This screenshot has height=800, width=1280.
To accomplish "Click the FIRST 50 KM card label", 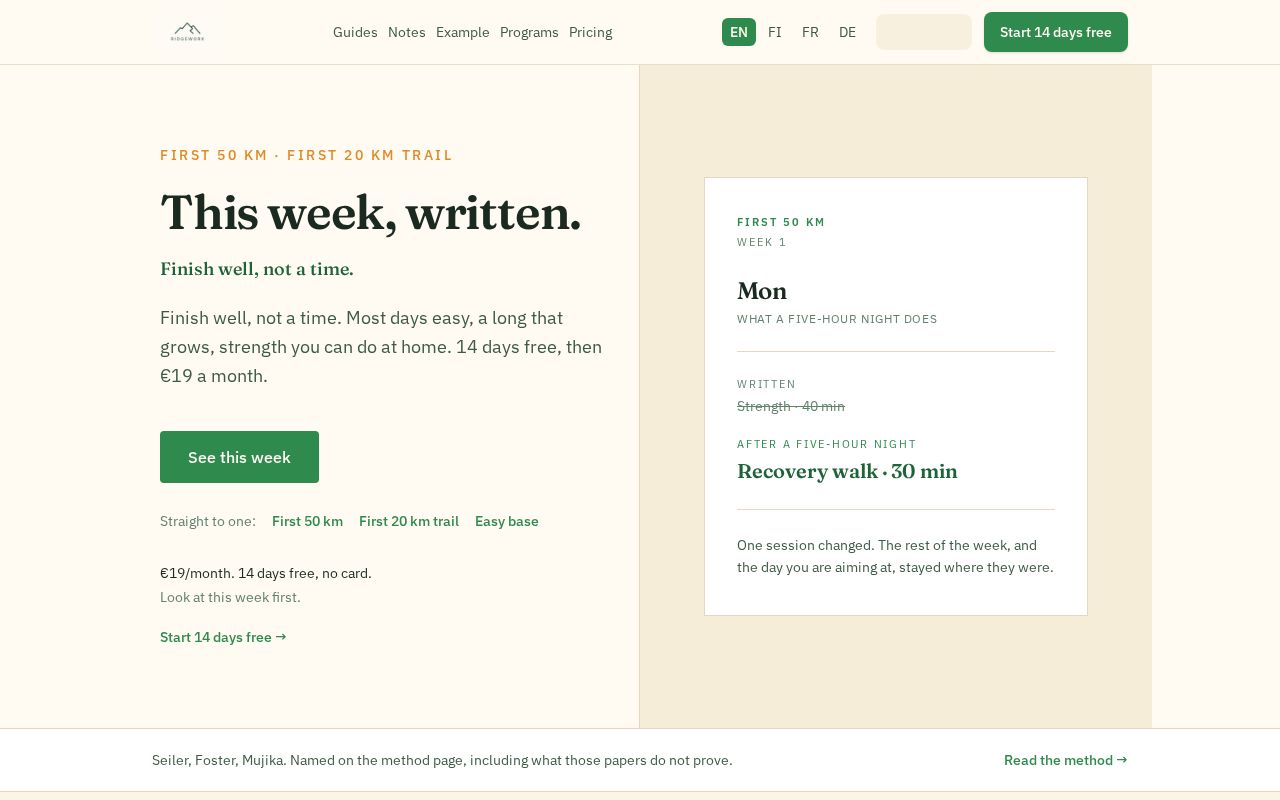I will (x=781, y=222).
